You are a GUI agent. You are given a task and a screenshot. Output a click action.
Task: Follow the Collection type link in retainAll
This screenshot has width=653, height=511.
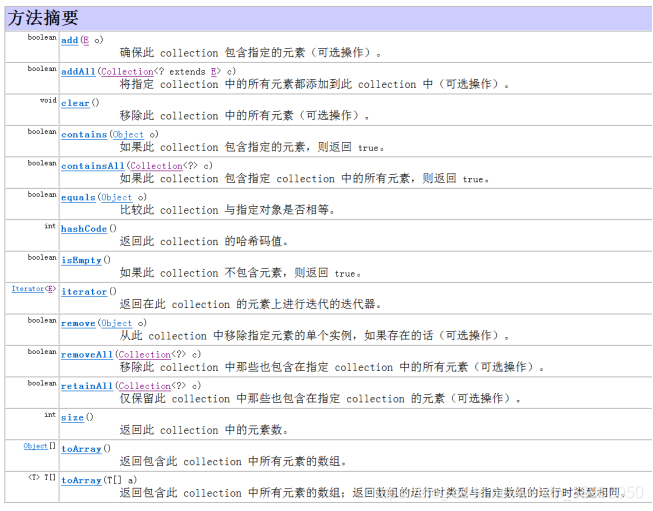[x=145, y=386]
